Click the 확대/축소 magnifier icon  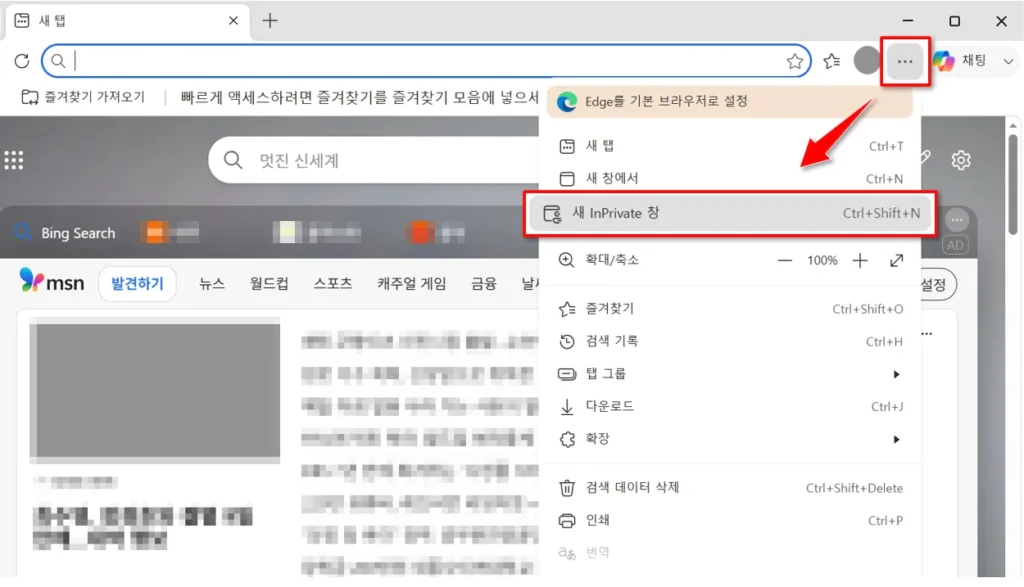click(566, 260)
